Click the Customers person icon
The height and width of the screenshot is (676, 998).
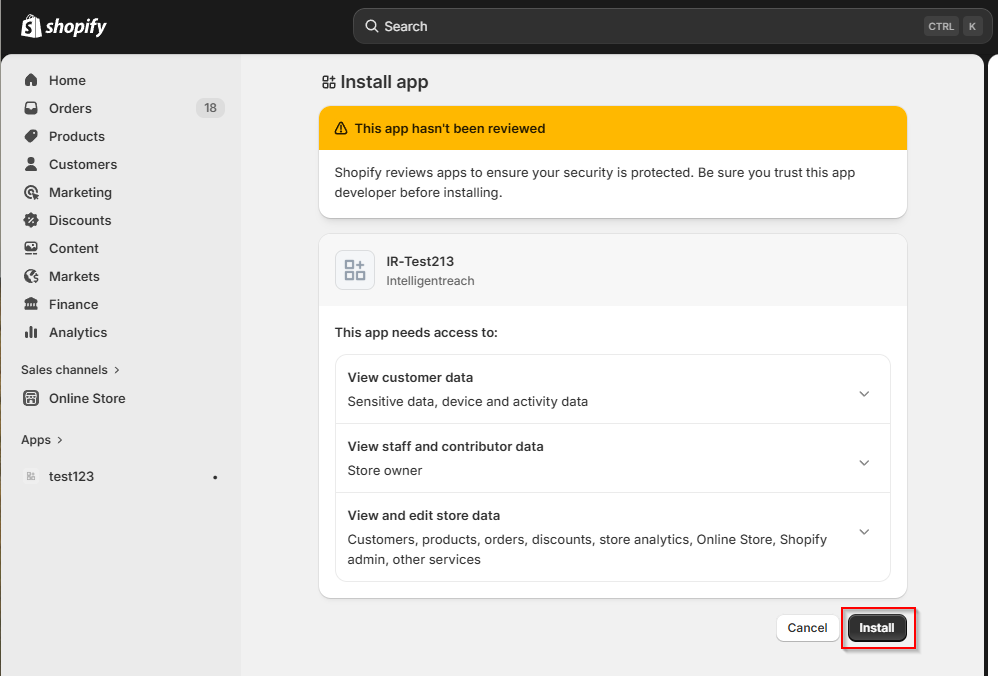[x=31, y=164]
